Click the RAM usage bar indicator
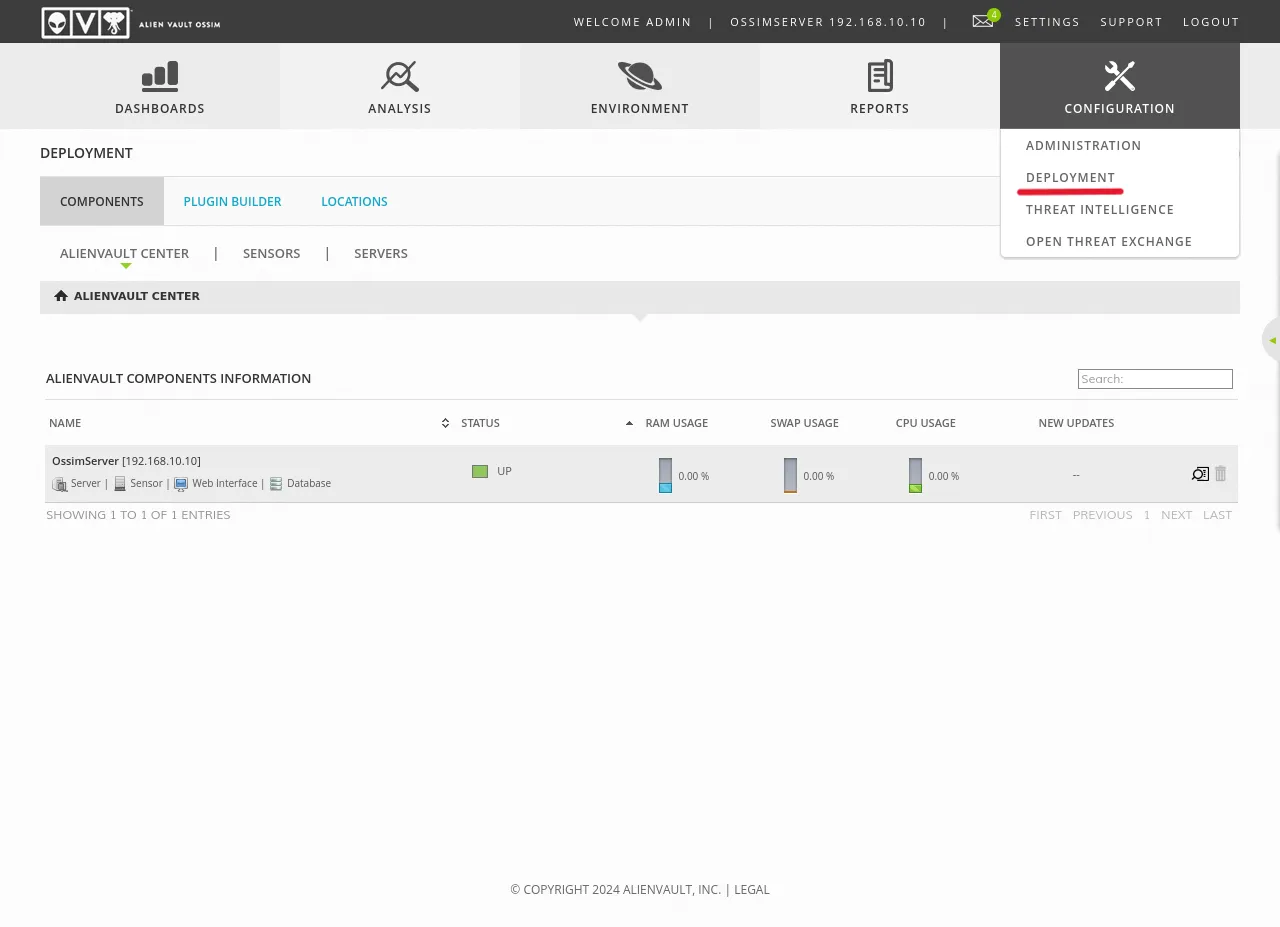The width and height of the screenshot is (1280, 927). point(665,475)
